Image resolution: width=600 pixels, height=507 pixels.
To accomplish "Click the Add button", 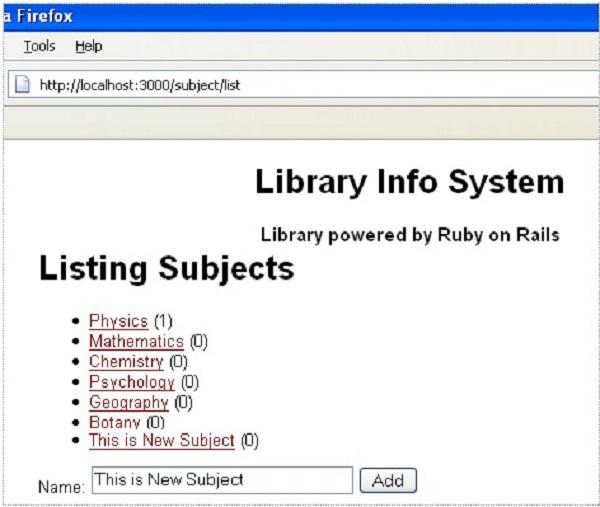I will pyautogui.click(x=388, y=481).
